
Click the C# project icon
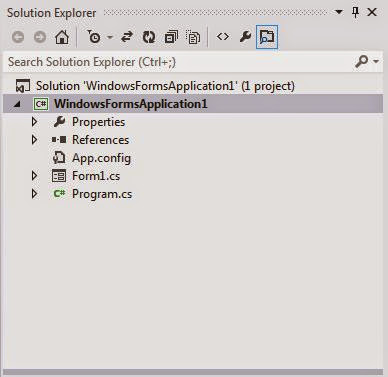41,104
